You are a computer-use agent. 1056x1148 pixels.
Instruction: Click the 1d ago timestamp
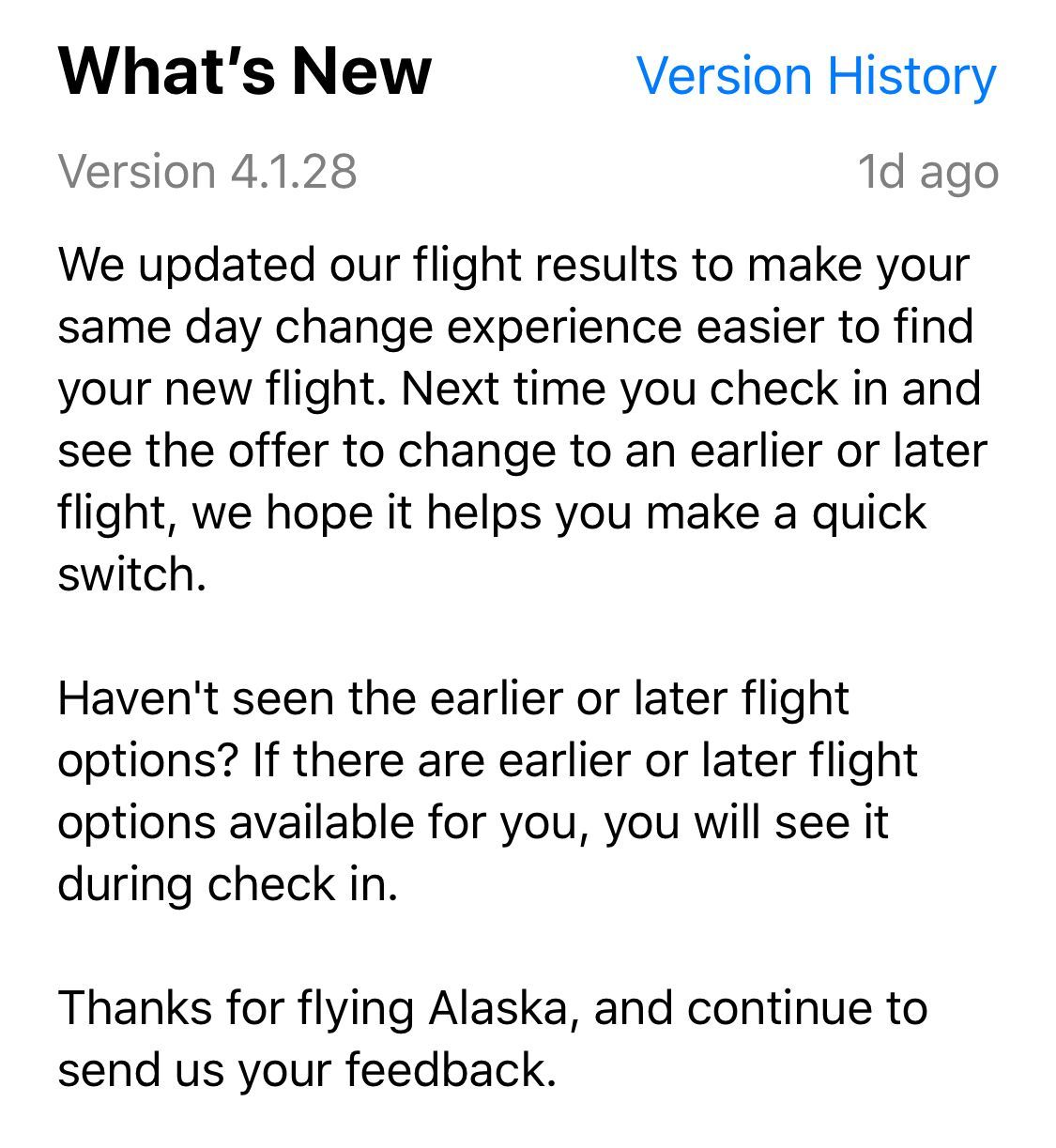[x=927, y=172]
